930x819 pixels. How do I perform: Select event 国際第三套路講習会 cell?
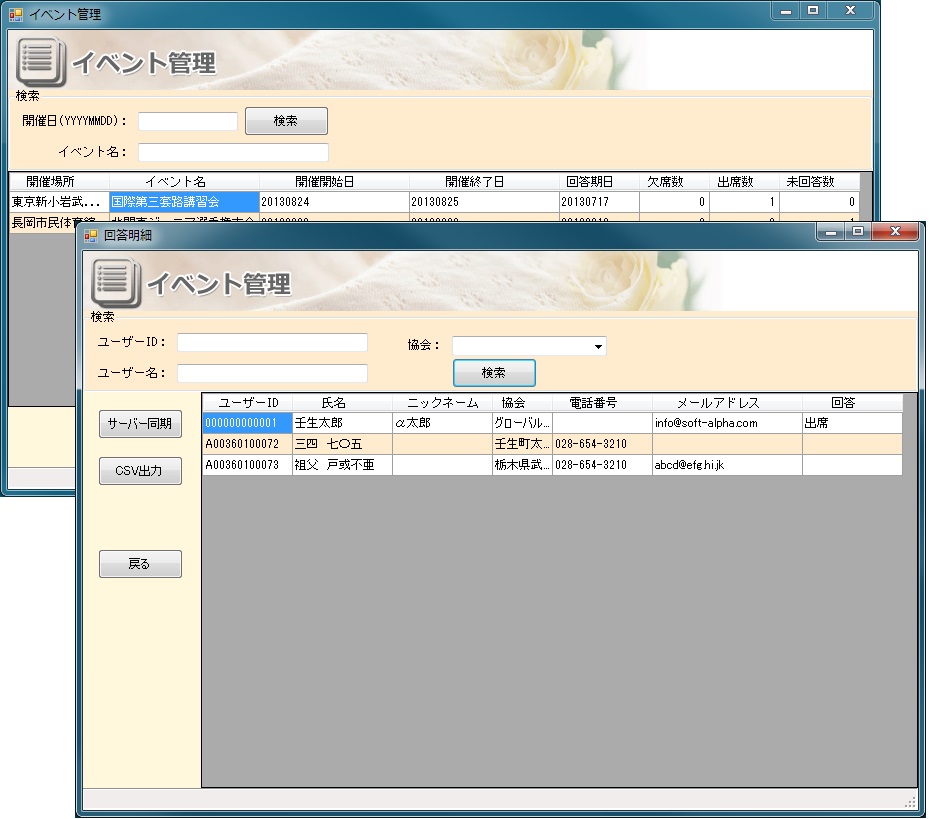tap(184, 202)
